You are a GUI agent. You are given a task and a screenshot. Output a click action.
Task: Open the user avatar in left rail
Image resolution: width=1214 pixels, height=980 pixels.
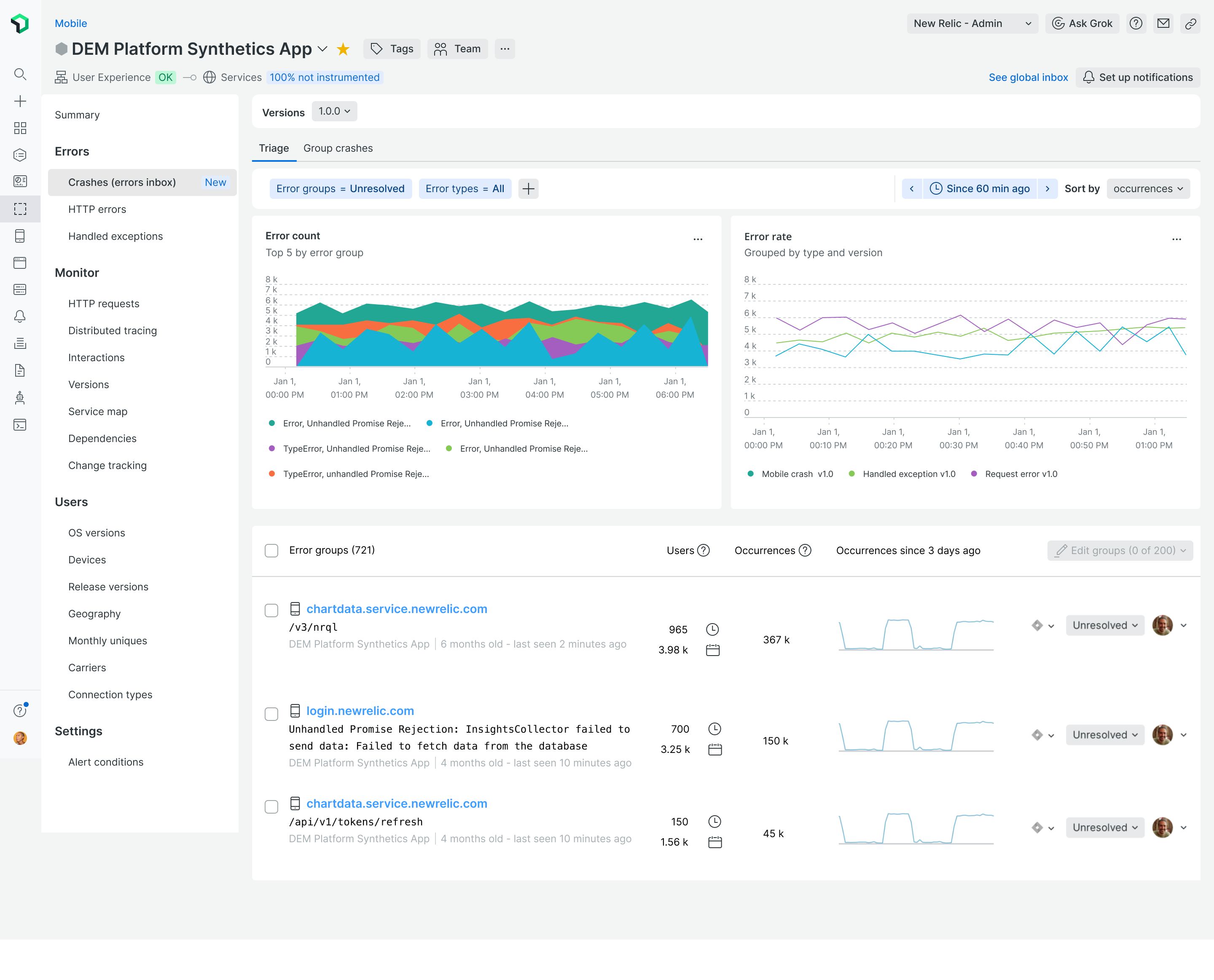(20, 738)
